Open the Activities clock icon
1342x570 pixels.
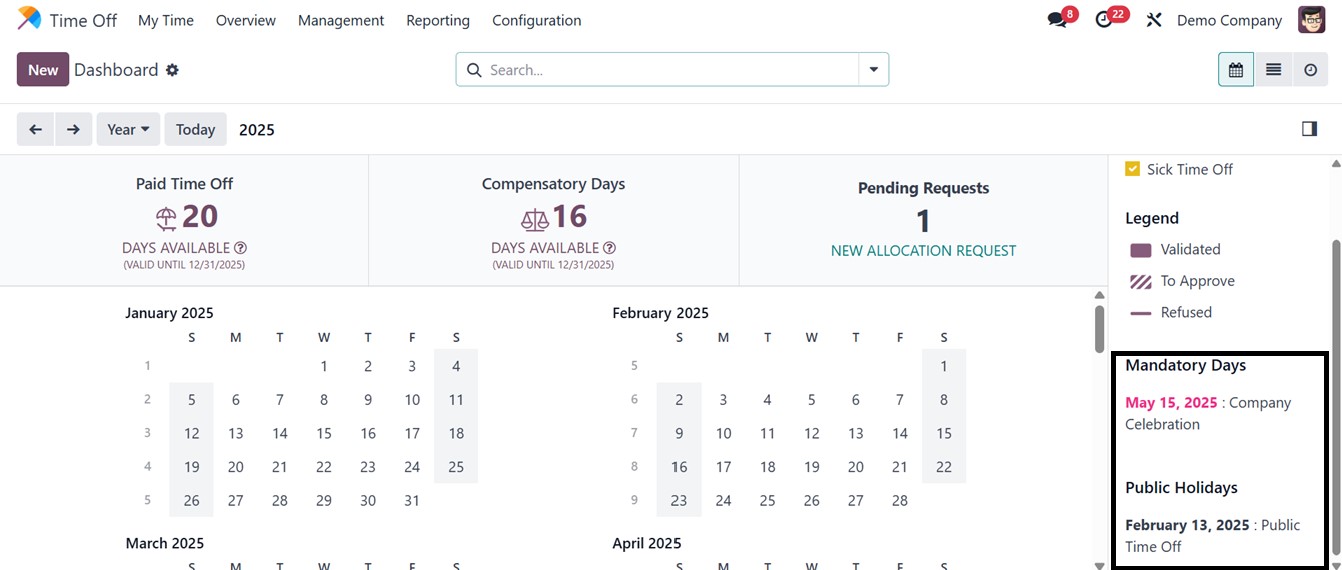[x=1104, y=20]
